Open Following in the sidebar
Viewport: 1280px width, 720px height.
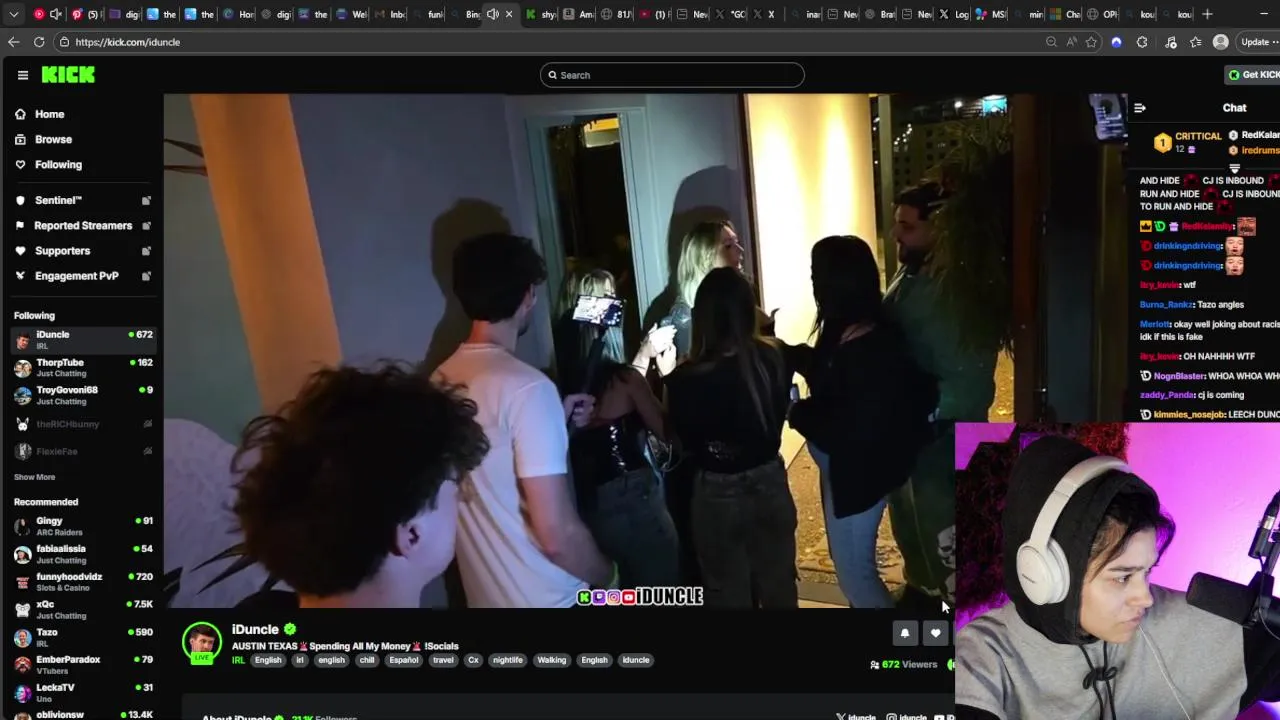tap(58, 164)
